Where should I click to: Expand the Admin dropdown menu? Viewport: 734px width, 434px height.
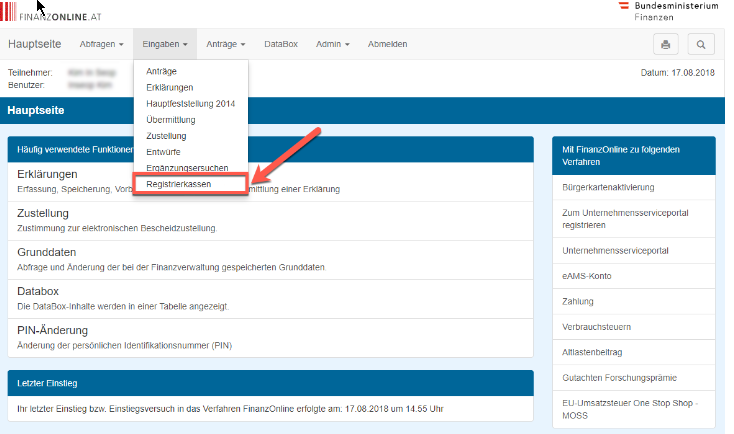pos(332,44)
